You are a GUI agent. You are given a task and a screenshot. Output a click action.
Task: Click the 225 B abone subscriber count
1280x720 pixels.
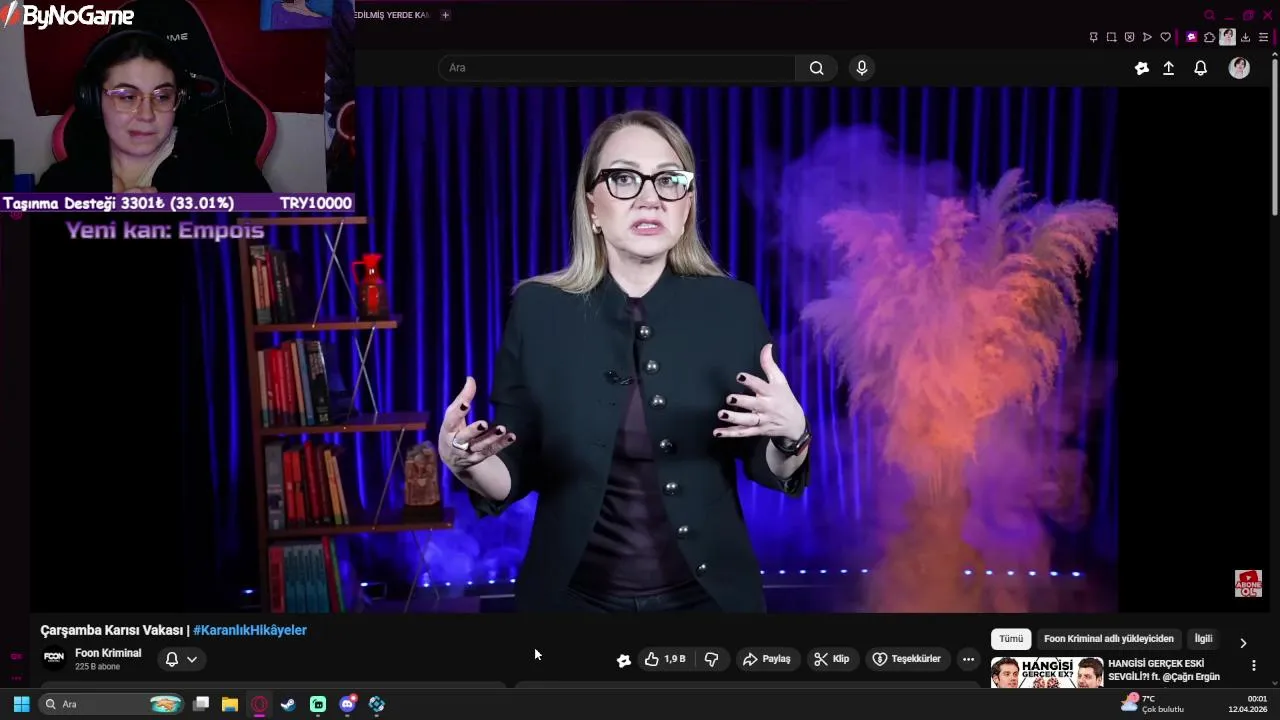[x=97, y=667]
